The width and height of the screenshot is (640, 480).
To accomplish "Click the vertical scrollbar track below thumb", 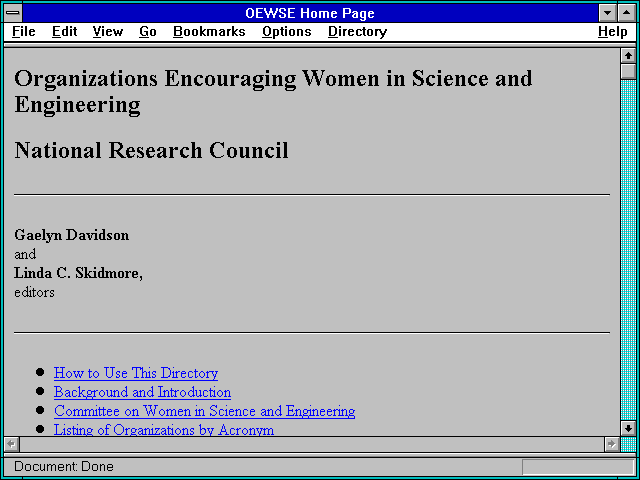I will tap(628, 250).
